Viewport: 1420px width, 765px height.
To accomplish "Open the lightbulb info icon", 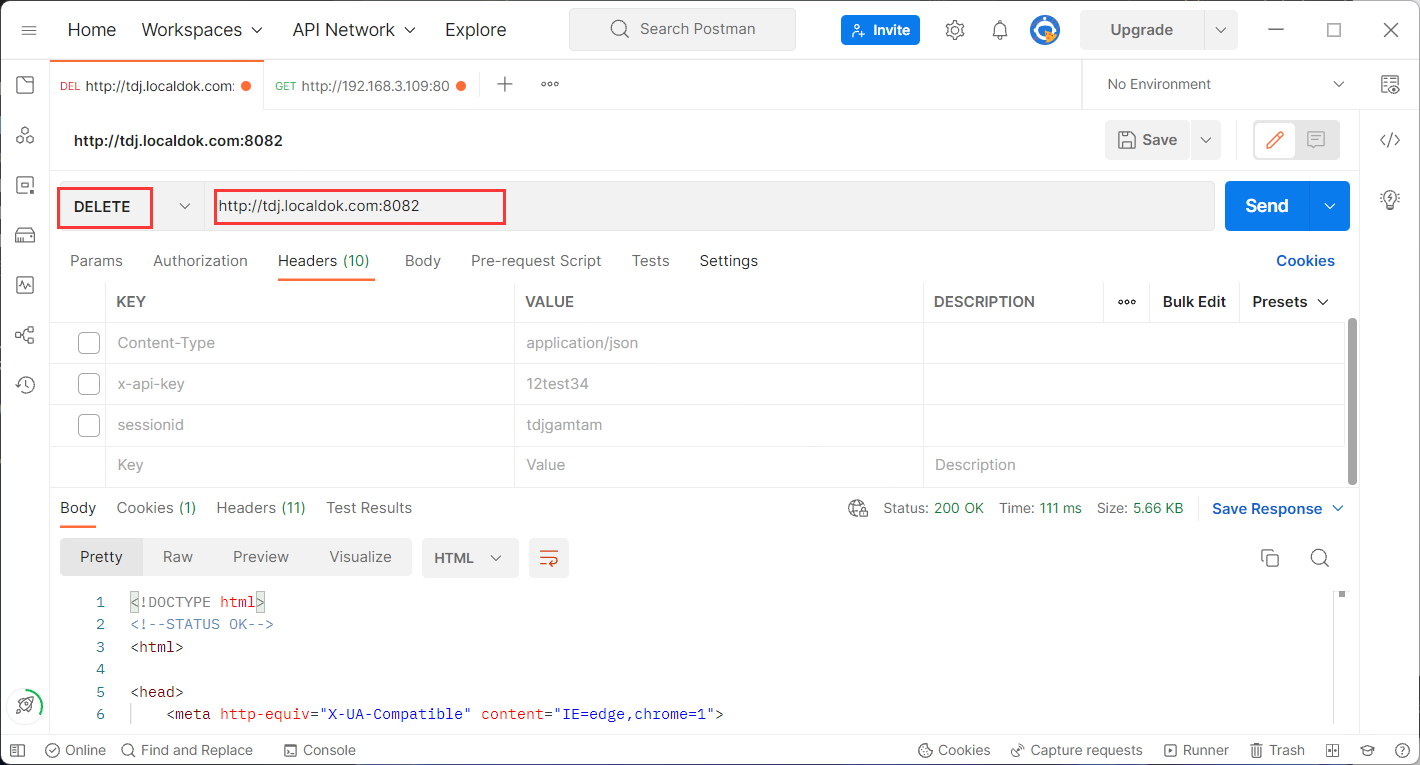I will coord(1390,199).
